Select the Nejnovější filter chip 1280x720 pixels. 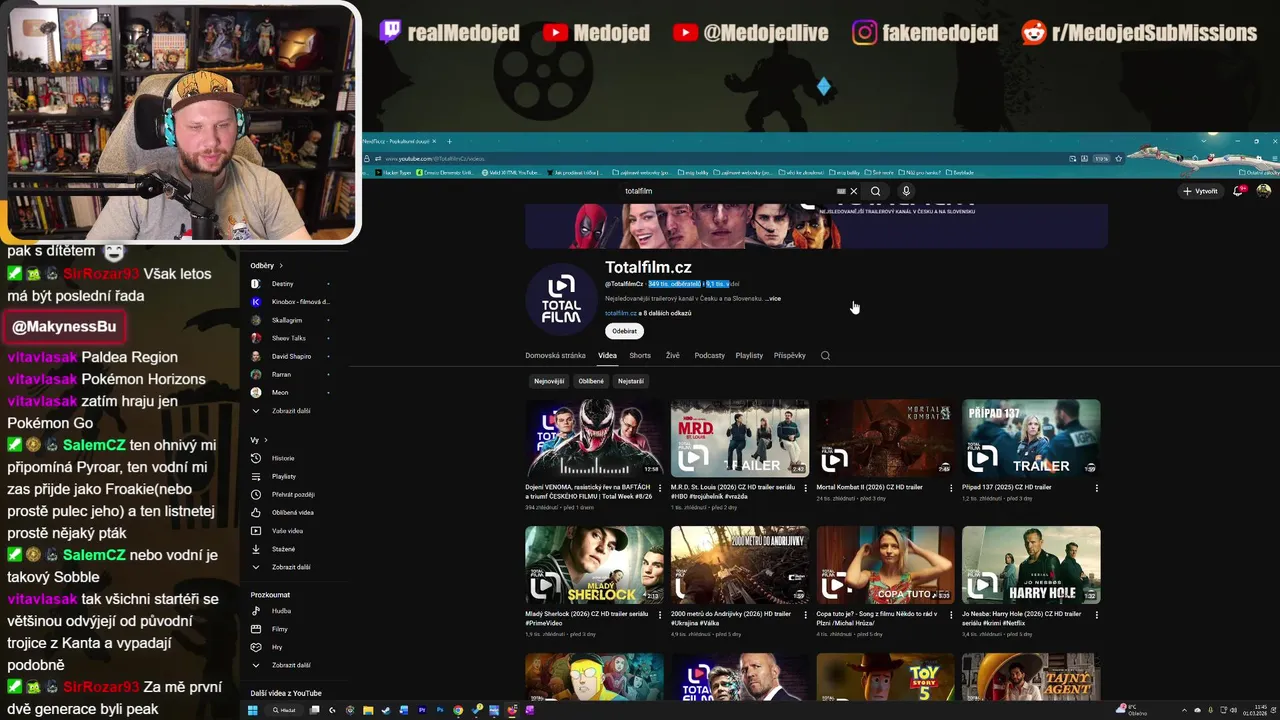(x=549, y=381)
